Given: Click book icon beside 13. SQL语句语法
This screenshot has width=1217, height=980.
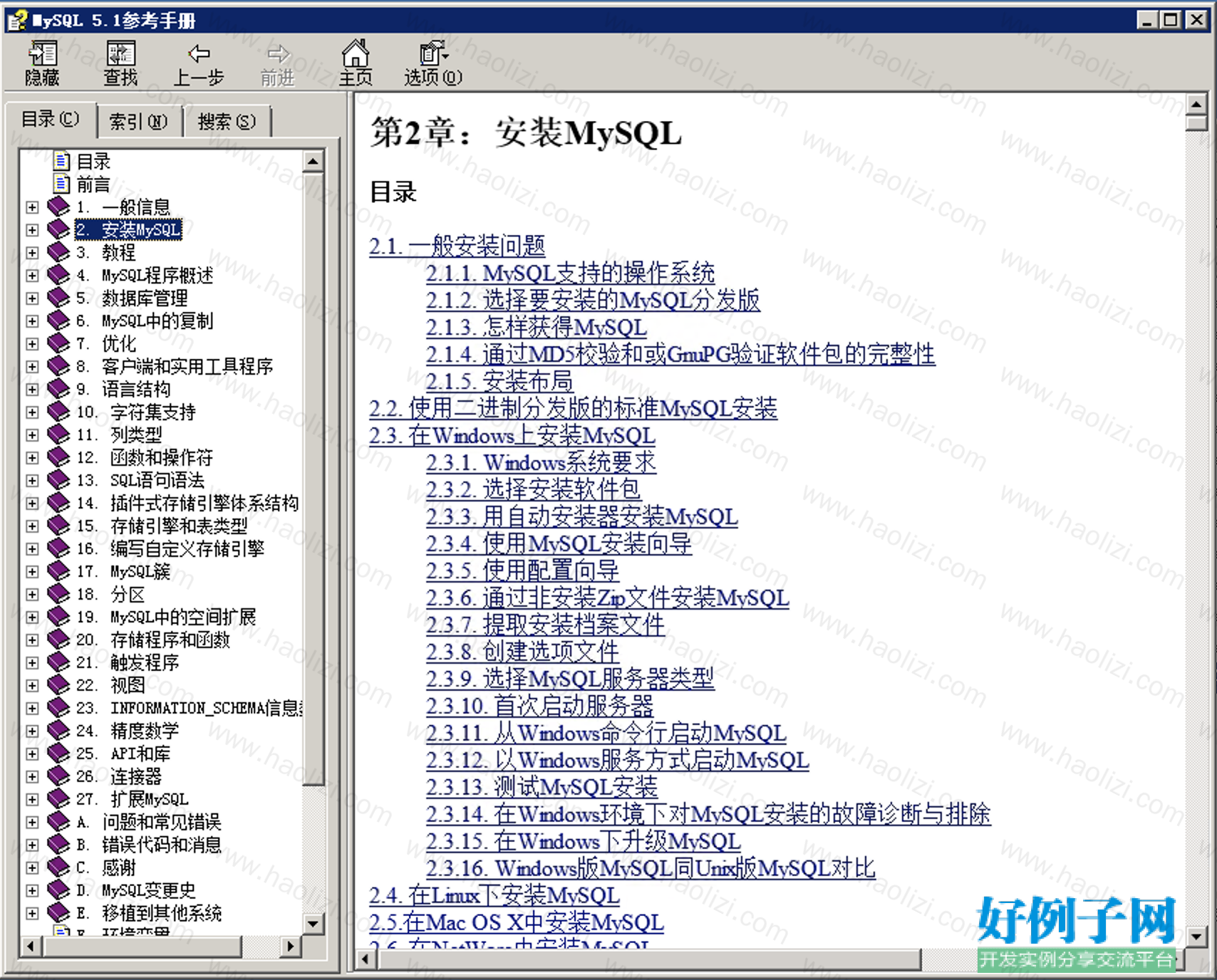Looking at the screenshot, I should pos(58,480).
